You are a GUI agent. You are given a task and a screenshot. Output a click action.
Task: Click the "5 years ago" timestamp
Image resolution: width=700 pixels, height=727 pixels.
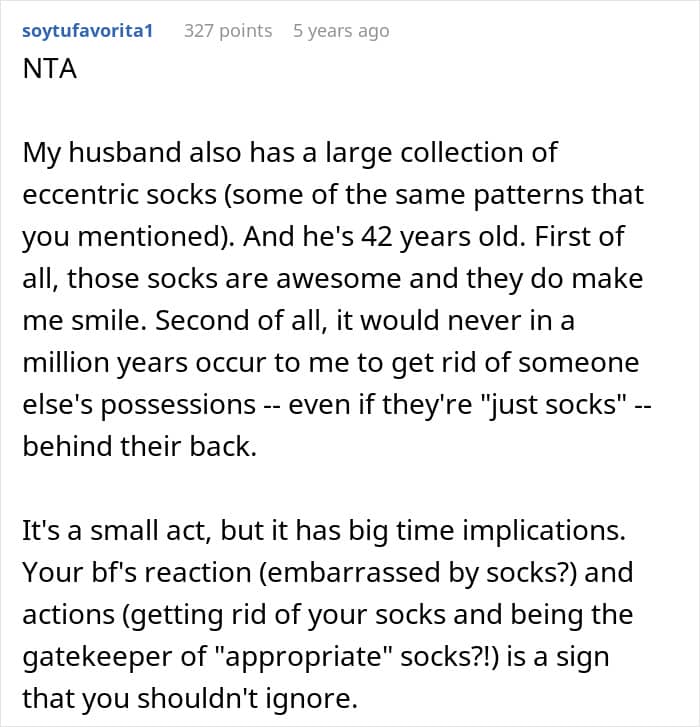tap(341, 31)
